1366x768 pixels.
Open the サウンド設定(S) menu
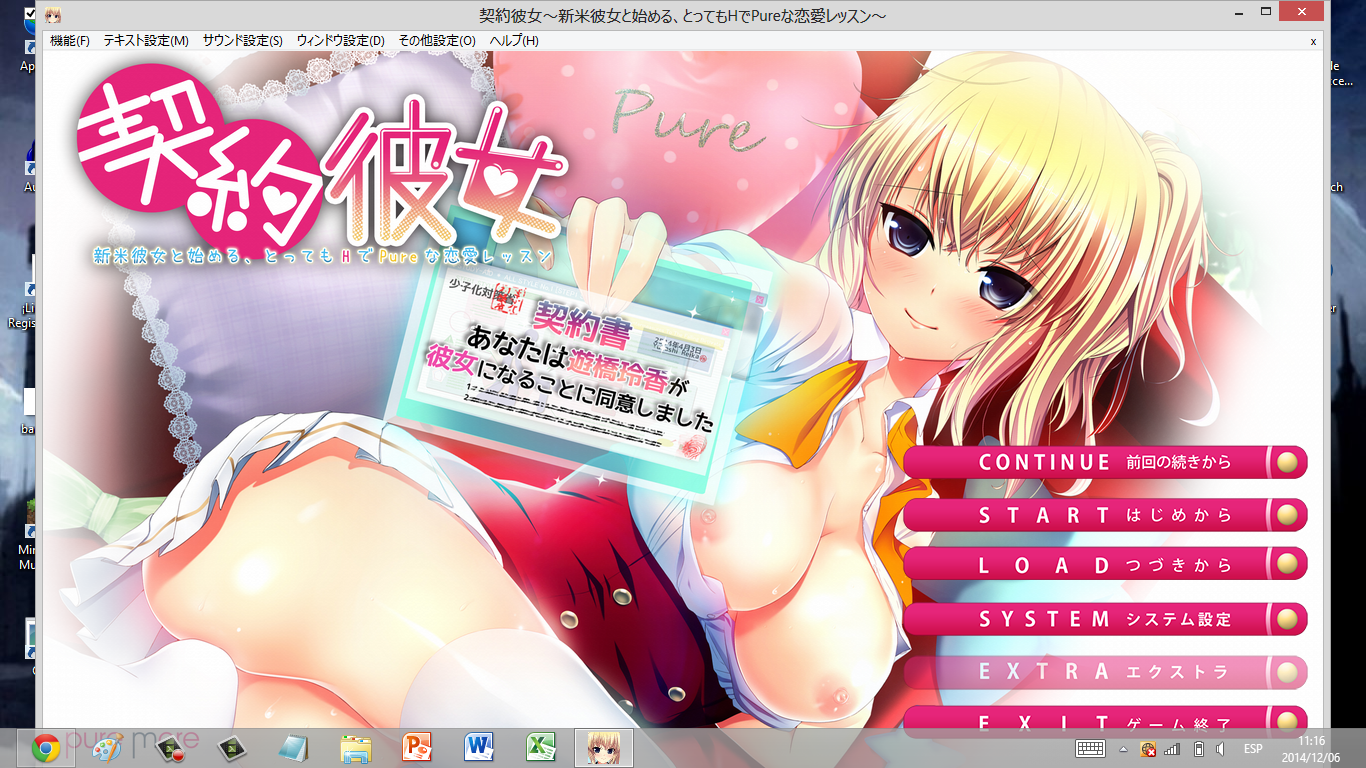click(x=242, y=41)
